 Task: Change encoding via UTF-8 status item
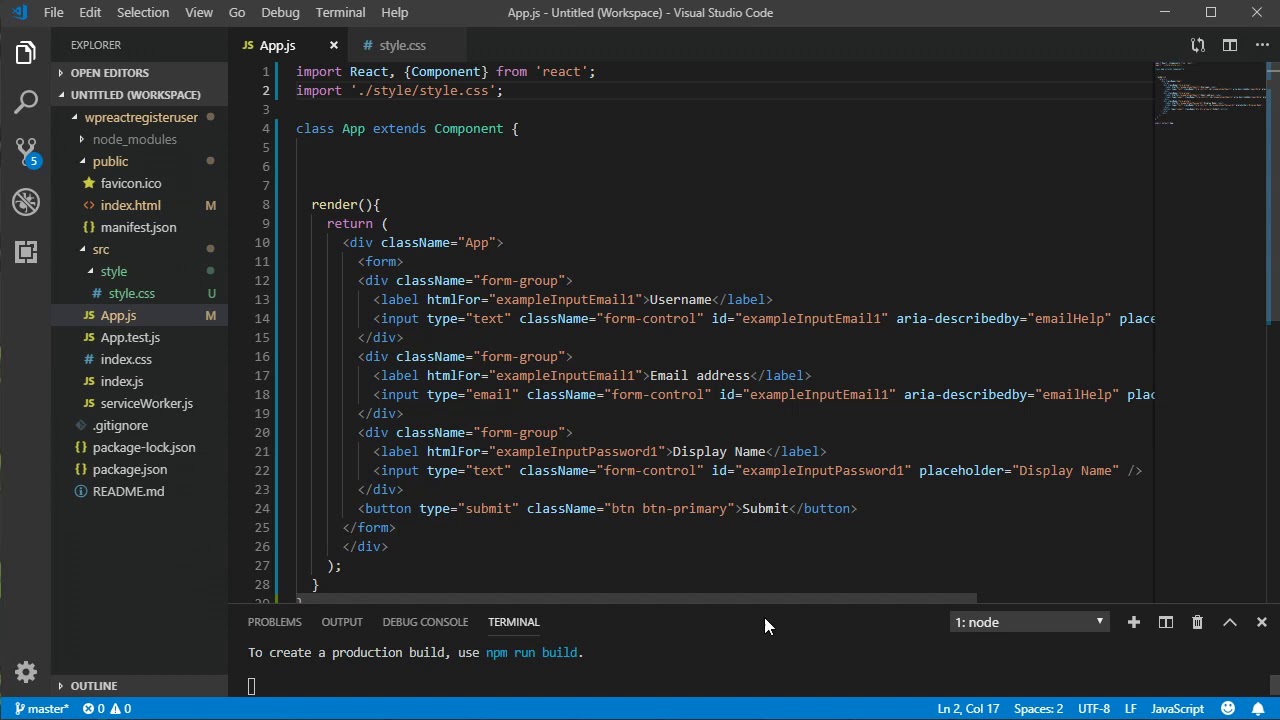(x=1094, y=709)
